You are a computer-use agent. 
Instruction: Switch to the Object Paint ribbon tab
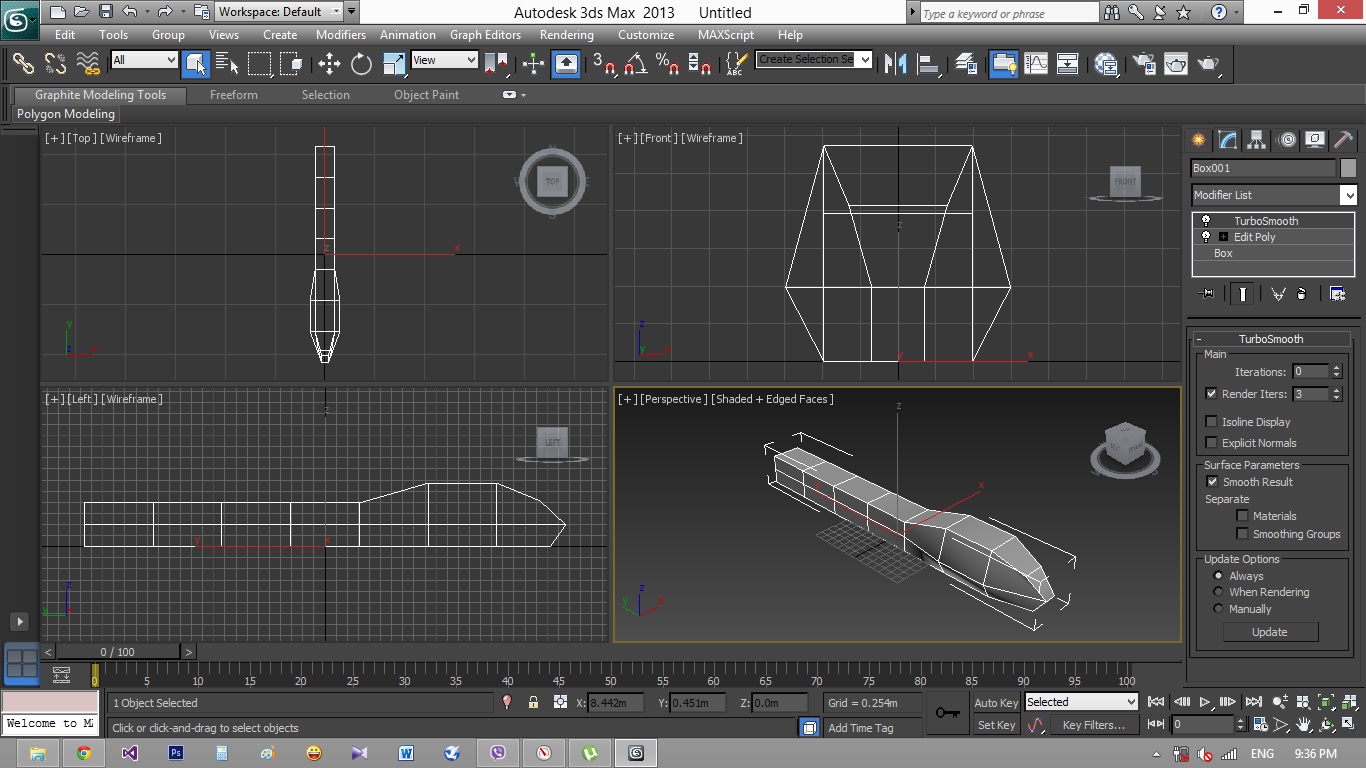[426, 95]
